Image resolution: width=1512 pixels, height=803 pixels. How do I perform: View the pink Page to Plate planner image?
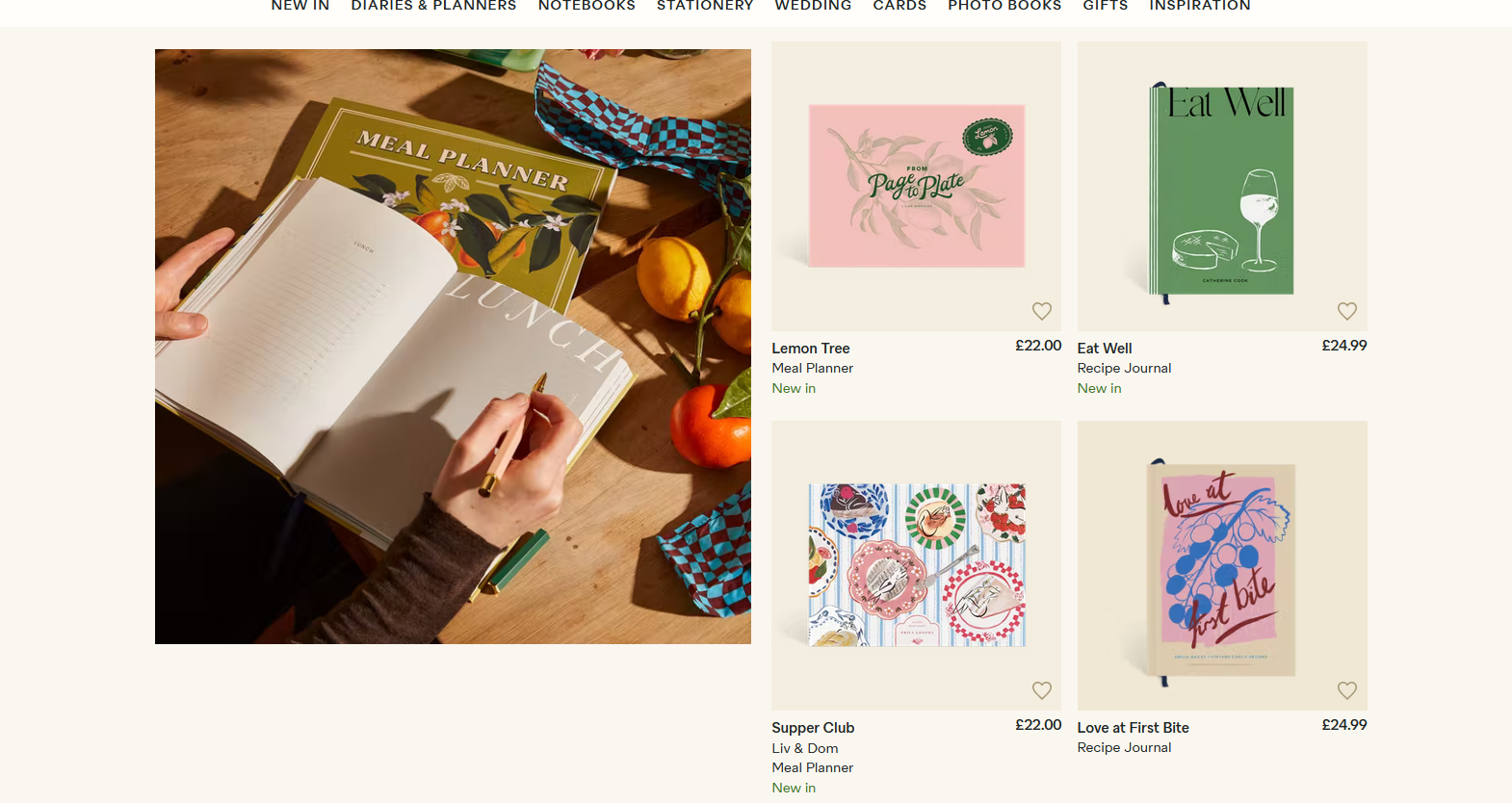(916, 186)
